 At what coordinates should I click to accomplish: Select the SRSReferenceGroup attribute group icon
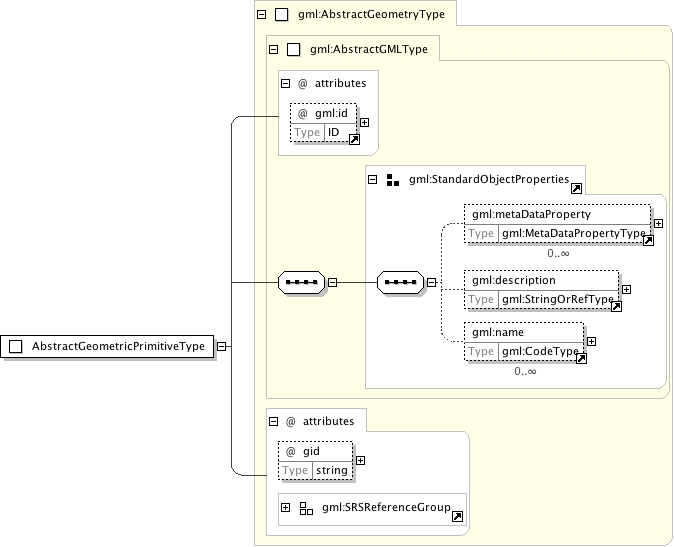coord(306,508)
